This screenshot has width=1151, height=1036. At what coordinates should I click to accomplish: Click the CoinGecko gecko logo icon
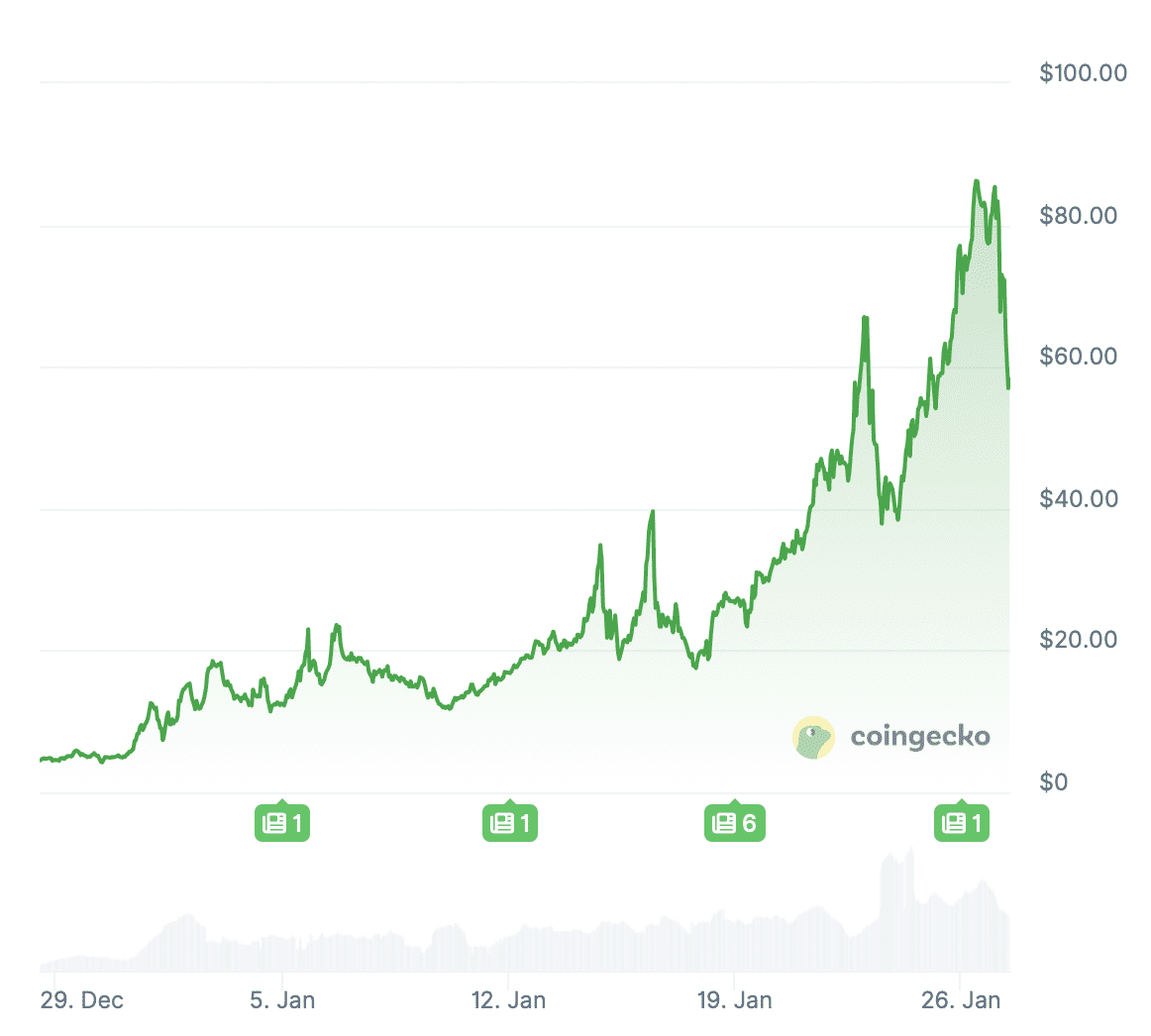click(813, 737)
